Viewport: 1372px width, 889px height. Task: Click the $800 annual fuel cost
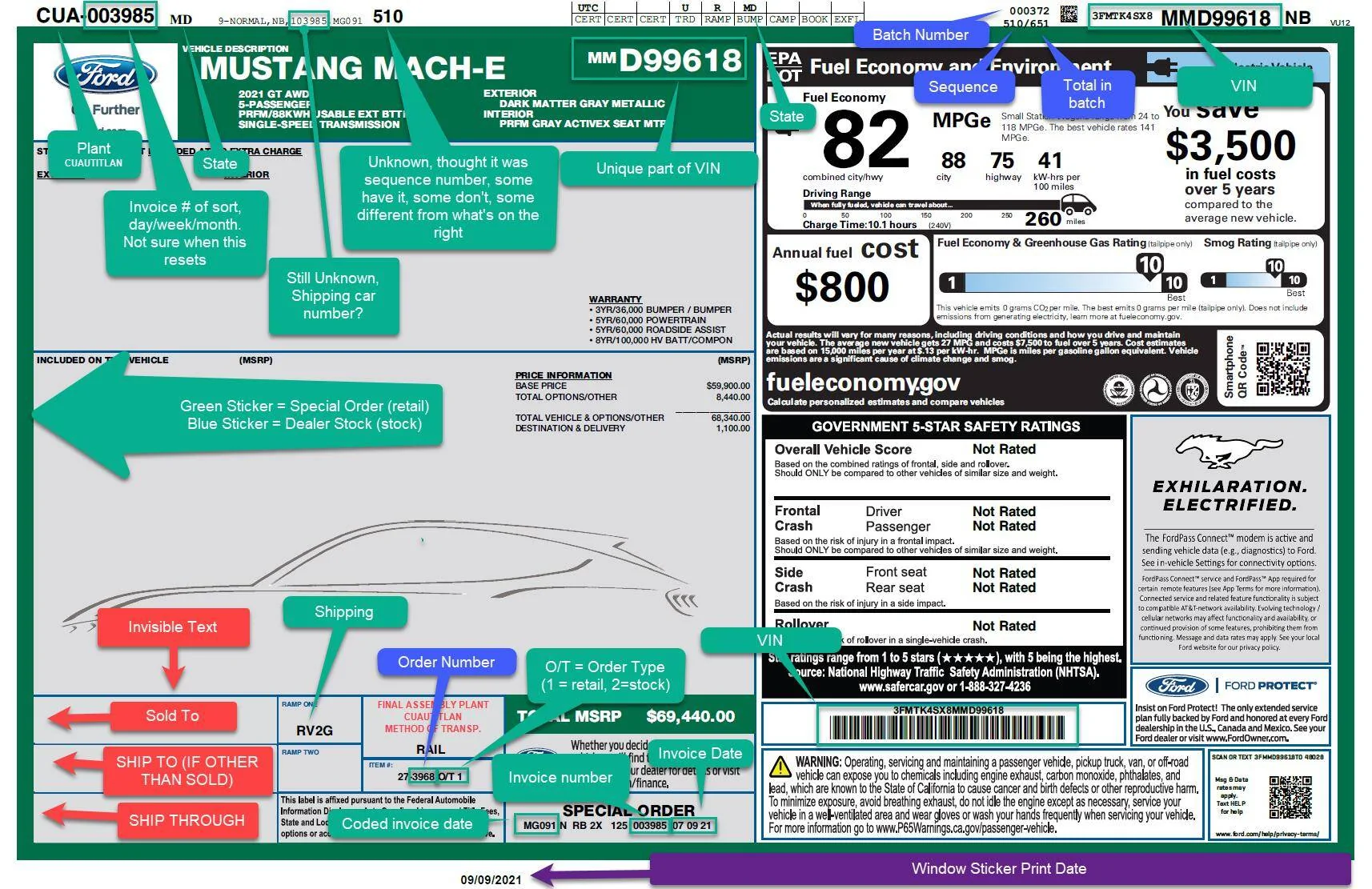(x=842, y=286)
